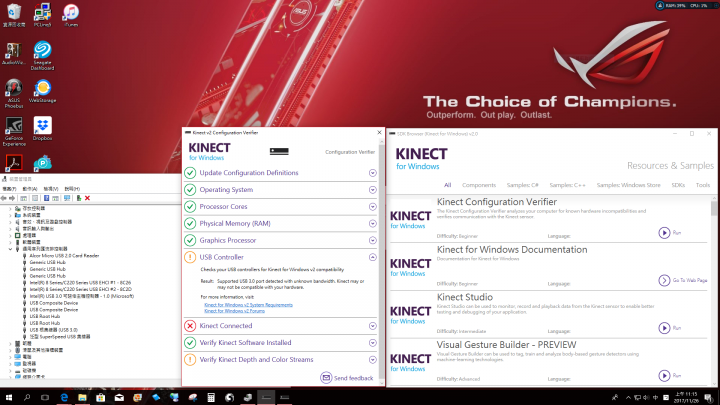Click scan for hardware changes monitor icon

point(67,198)
